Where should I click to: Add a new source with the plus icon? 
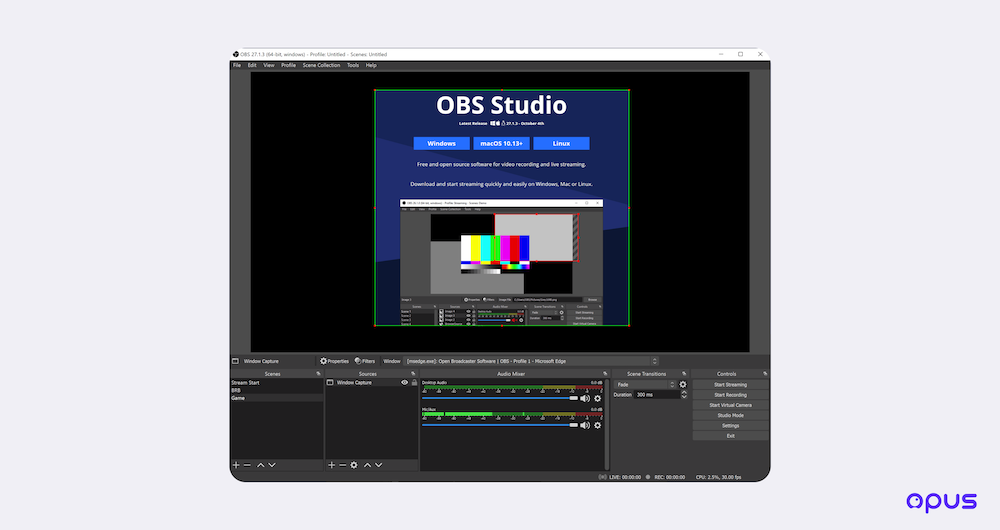click(x=331, y=465)
